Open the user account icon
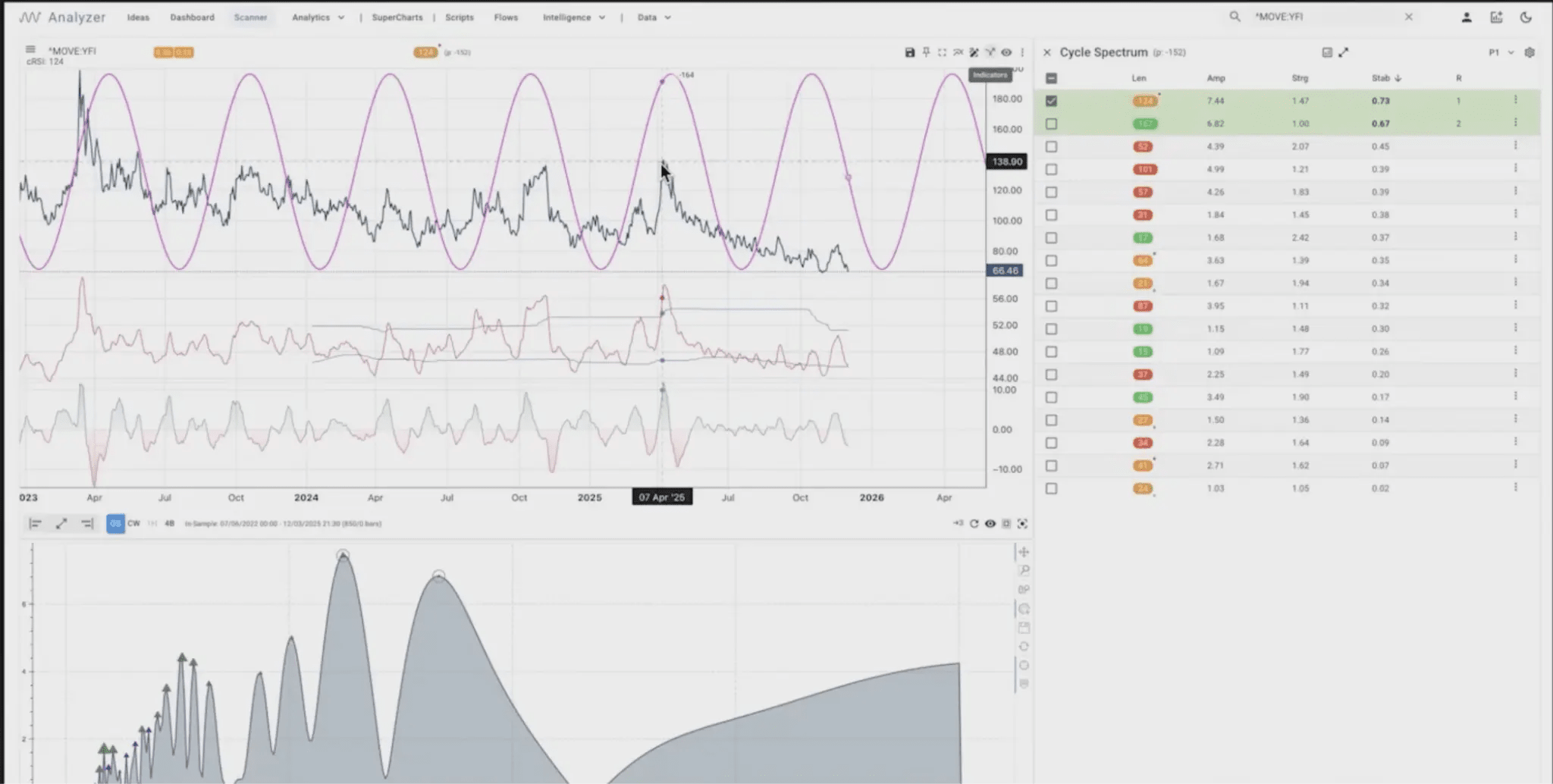The width and height of the screenshot is (1553, 784). point(1467,17)
